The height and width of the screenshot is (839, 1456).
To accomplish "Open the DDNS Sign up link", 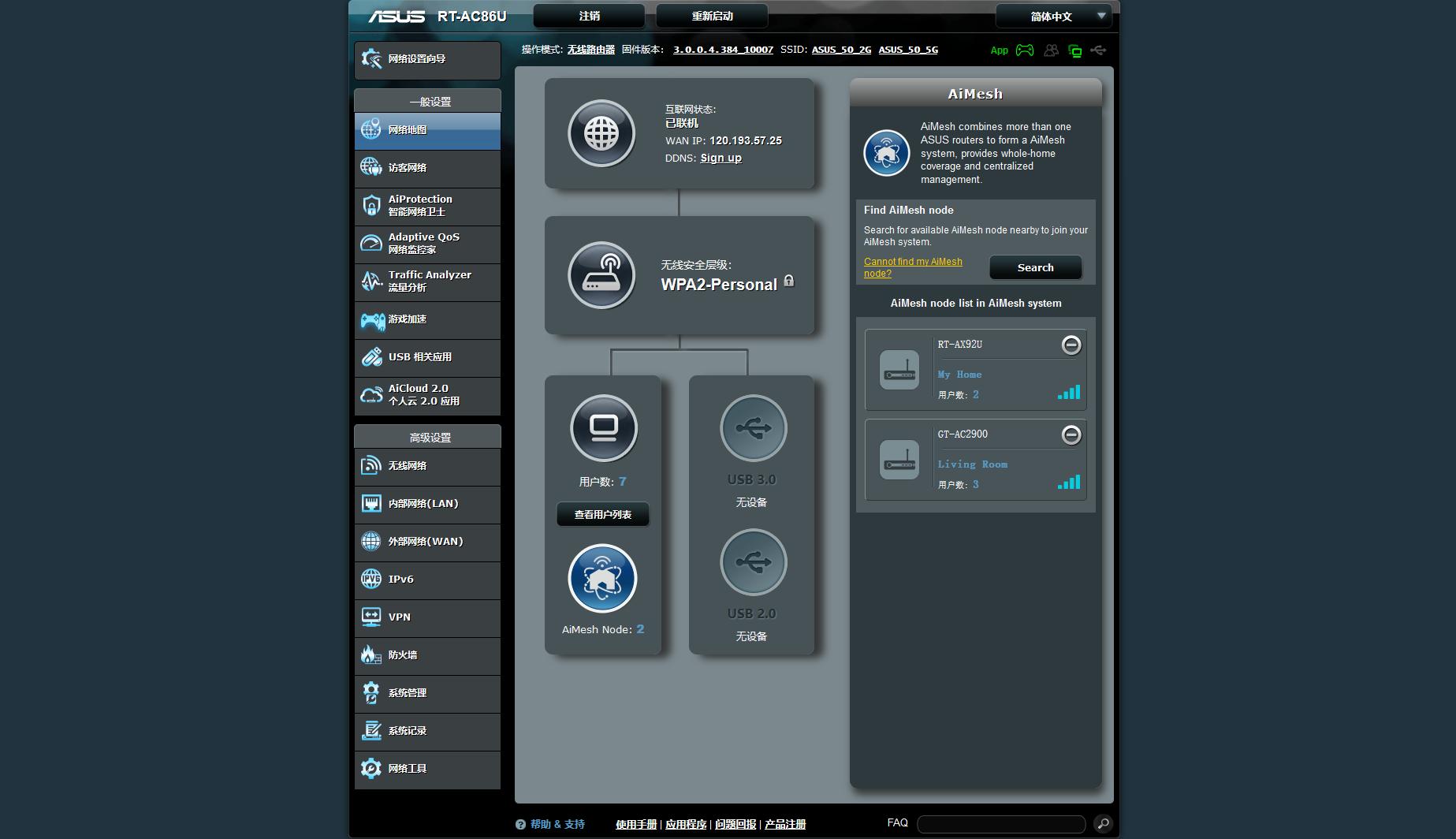I will pos(721,158).
